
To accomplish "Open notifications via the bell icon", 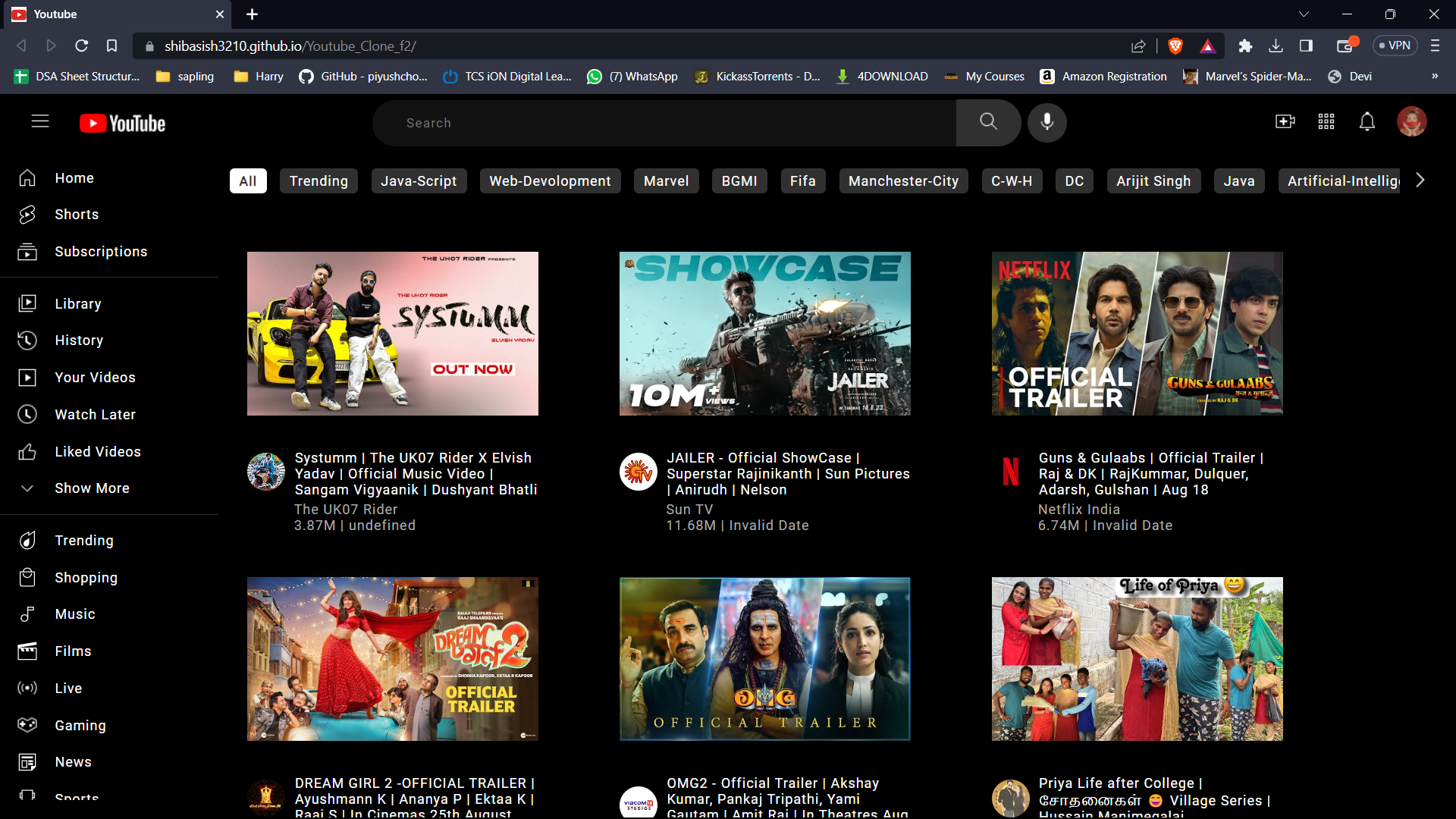I will 1367,121.
